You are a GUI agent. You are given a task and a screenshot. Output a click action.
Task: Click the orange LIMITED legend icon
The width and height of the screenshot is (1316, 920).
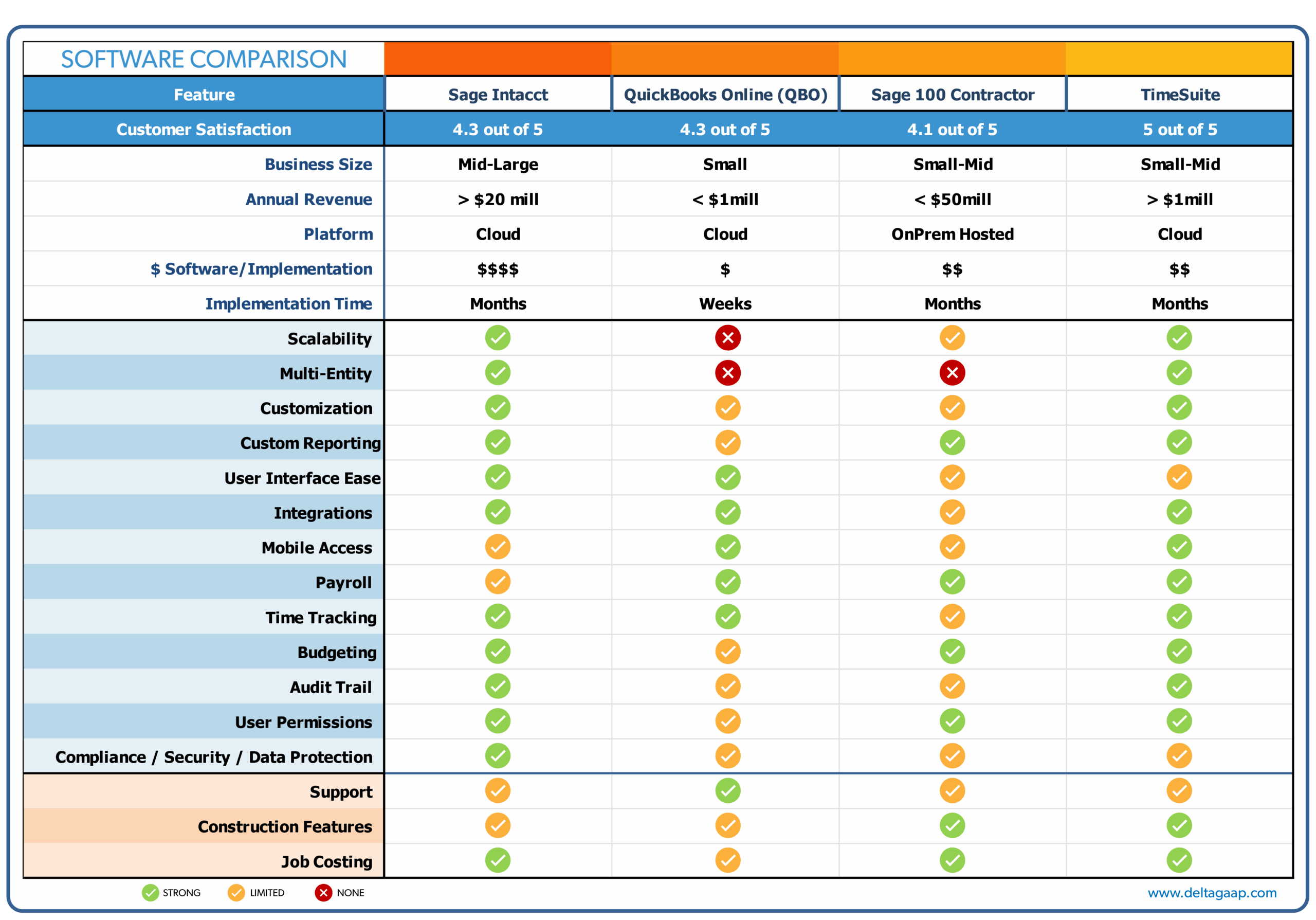236,892
